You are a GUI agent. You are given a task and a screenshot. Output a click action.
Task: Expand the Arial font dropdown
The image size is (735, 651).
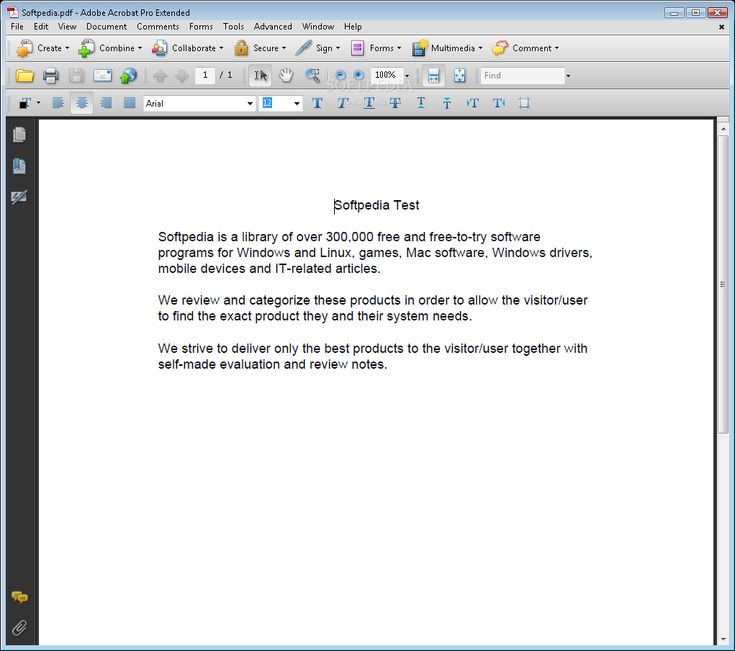[250, 104]
